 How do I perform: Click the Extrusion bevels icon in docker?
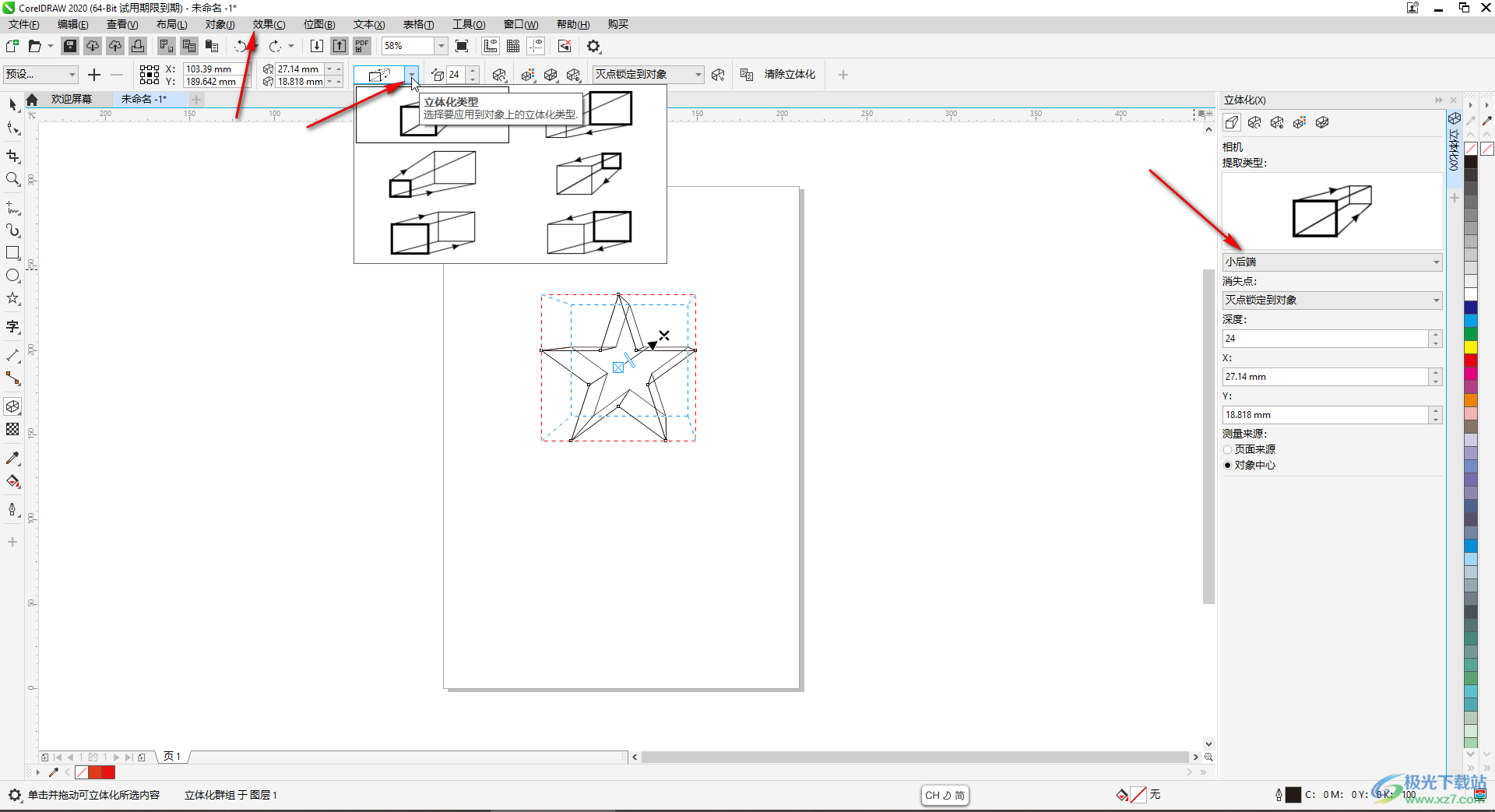(x=1322, y=122)
